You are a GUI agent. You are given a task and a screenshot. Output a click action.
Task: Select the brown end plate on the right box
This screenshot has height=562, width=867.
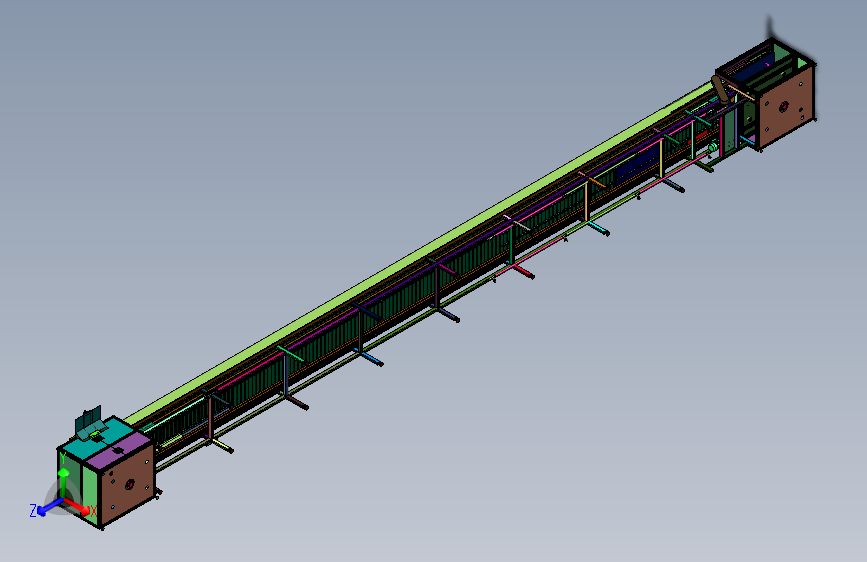point(786,106)
